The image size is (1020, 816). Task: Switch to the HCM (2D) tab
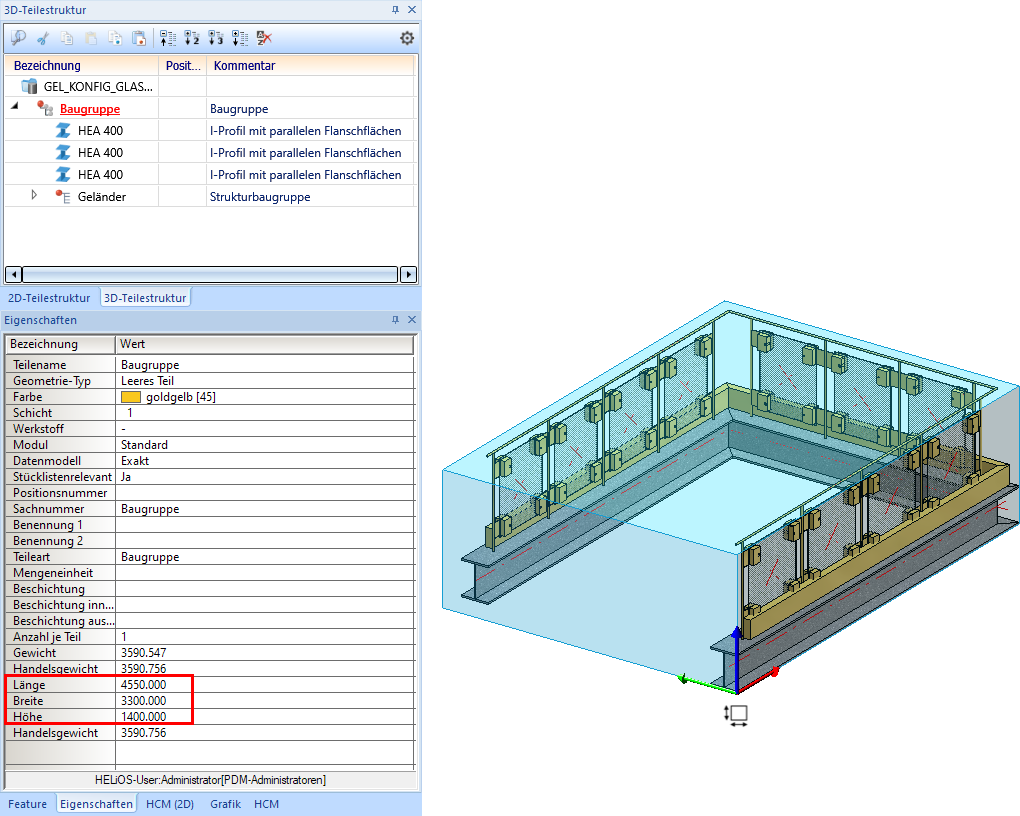[170, 804]
